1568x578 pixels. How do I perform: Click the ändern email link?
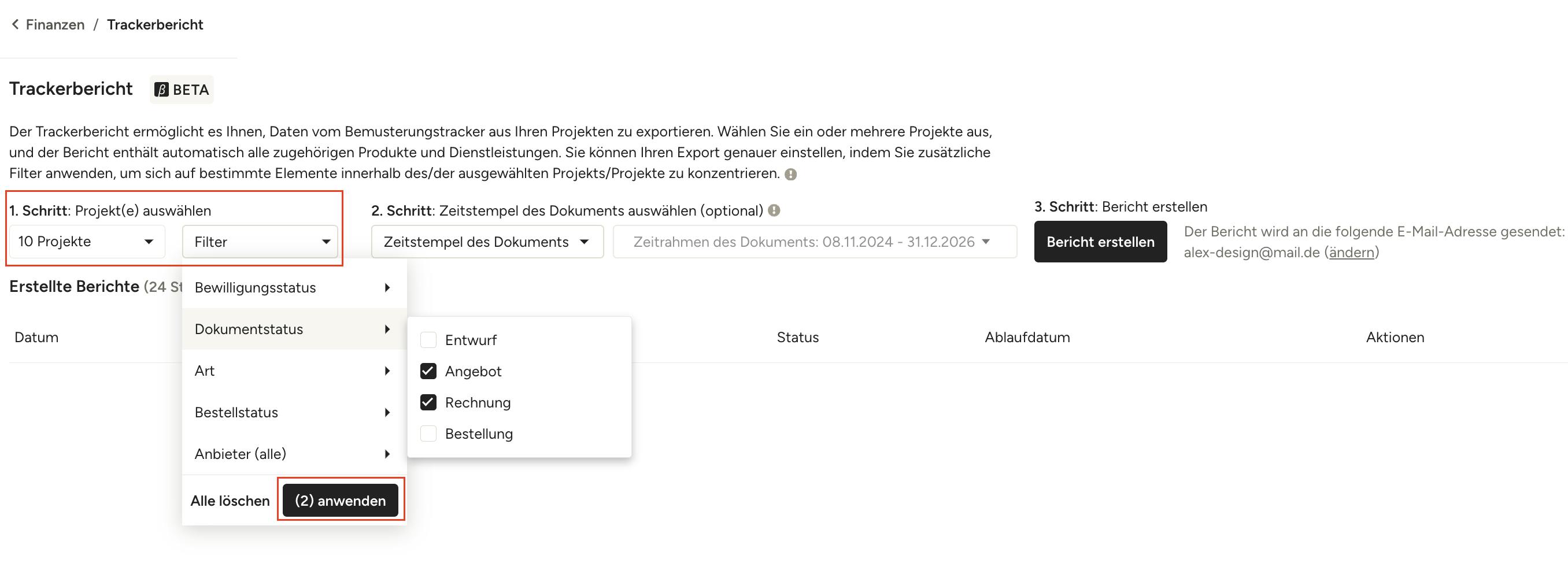(1351, 253)
